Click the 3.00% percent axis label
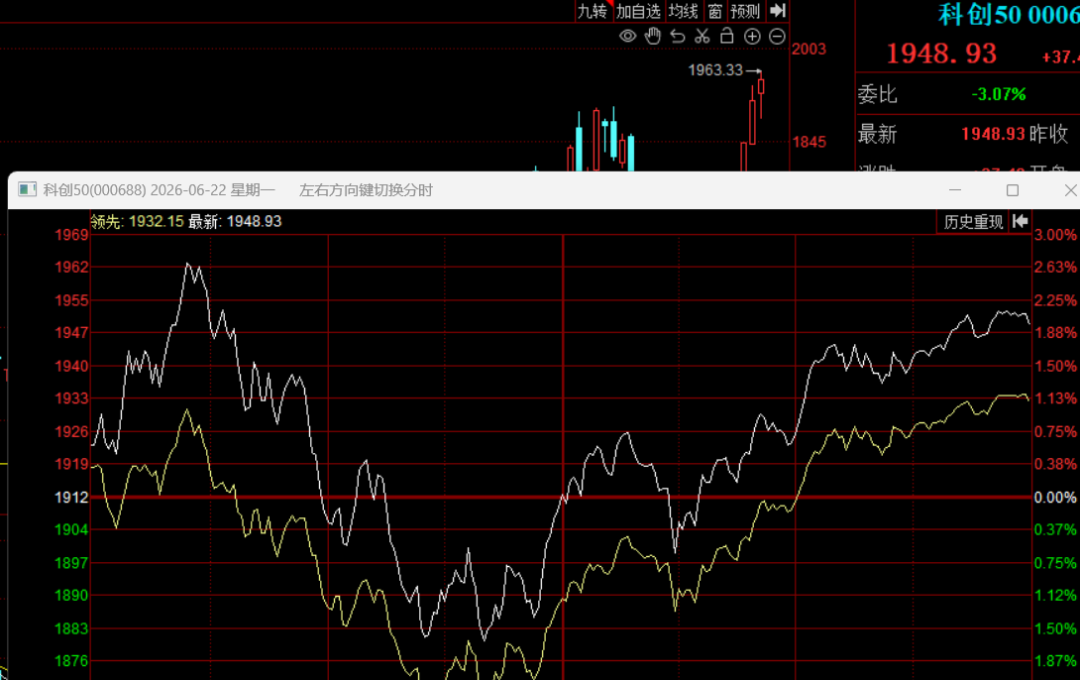1080x680 pixels. pyautogui.click(x=1055, y=235)
